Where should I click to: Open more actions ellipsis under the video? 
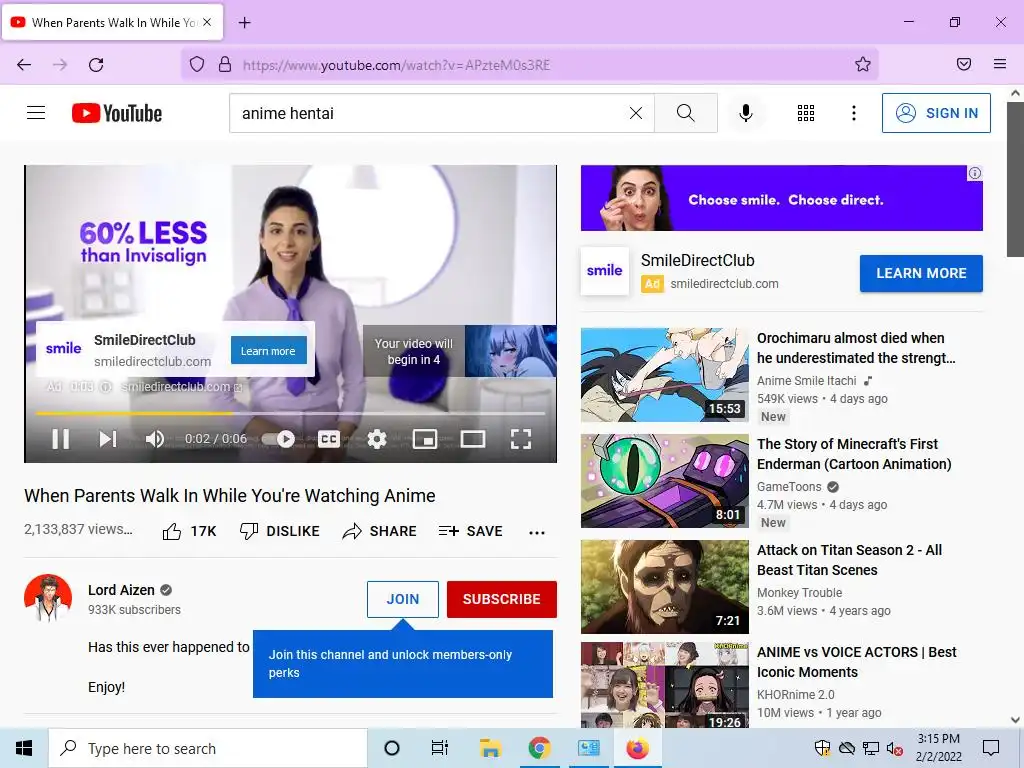click(x=537, y=532)
